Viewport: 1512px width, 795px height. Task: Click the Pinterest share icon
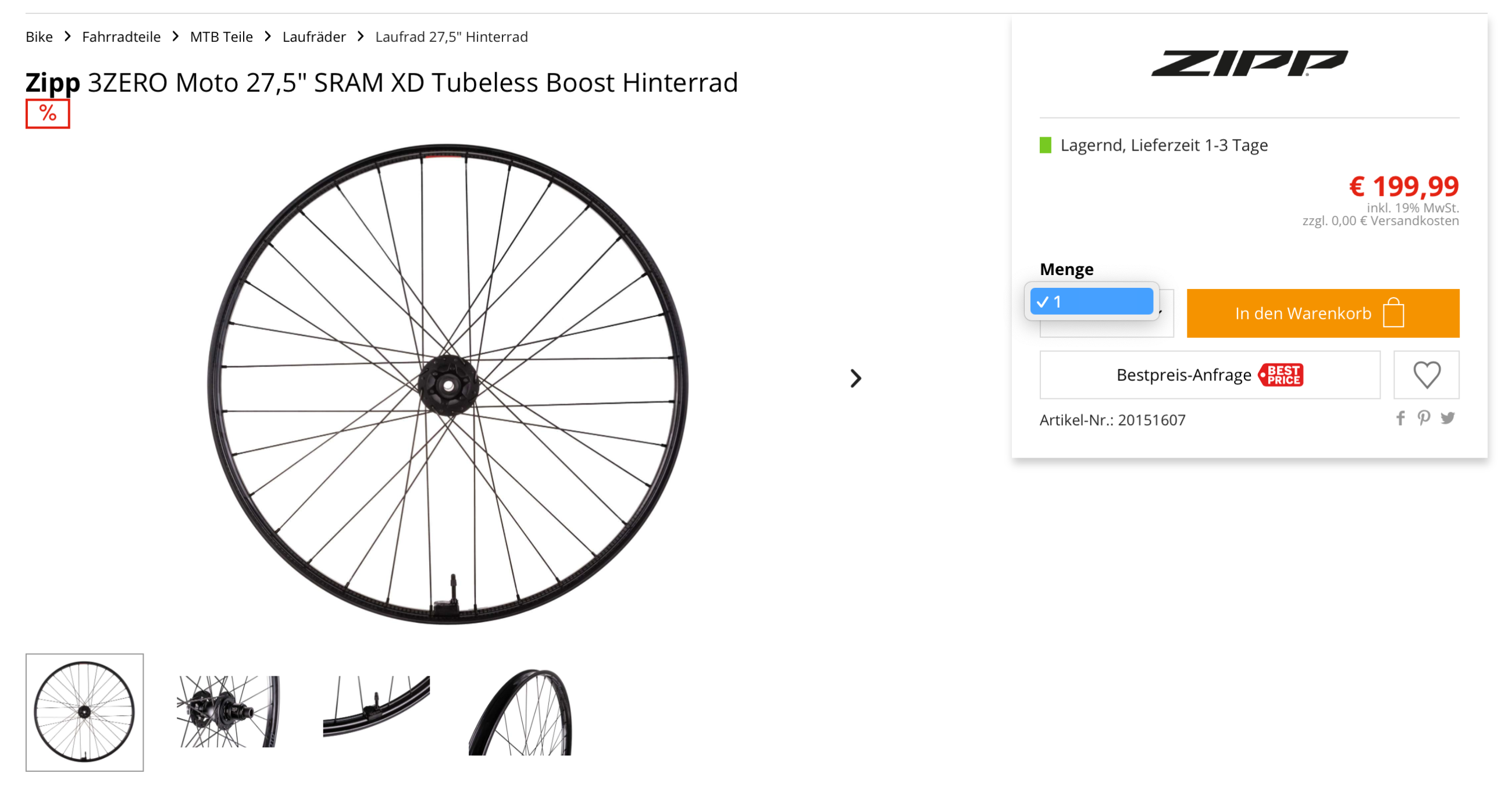point(1424,418)
